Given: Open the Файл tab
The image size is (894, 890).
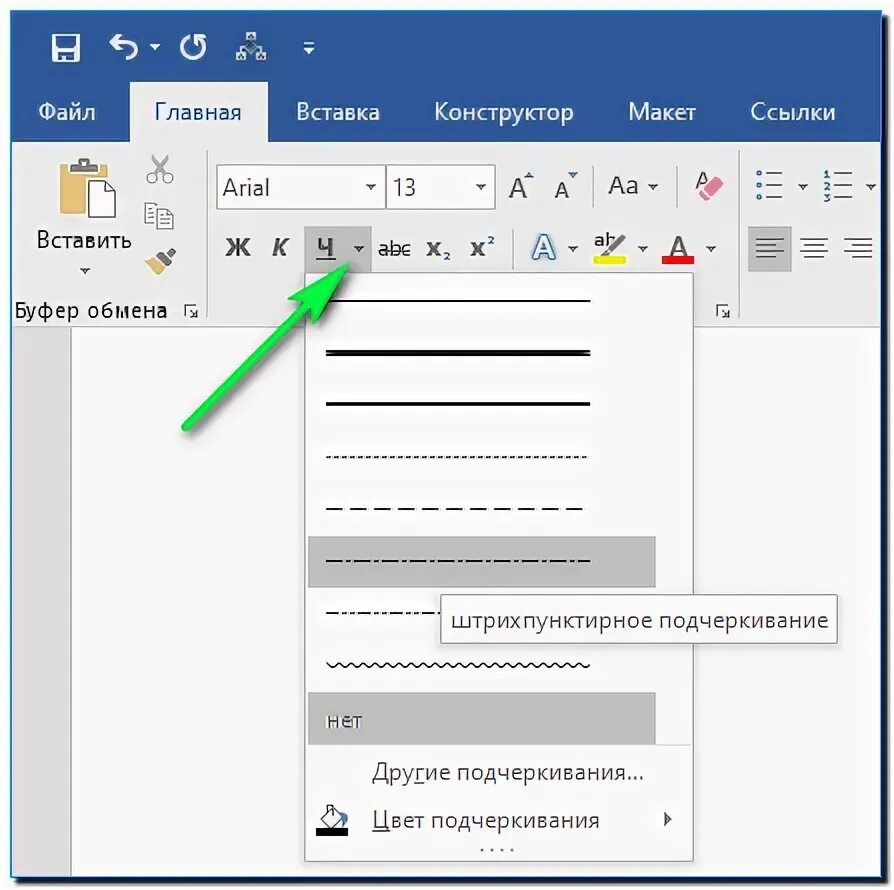Looking at the screenshot, I should coord(67,112).
